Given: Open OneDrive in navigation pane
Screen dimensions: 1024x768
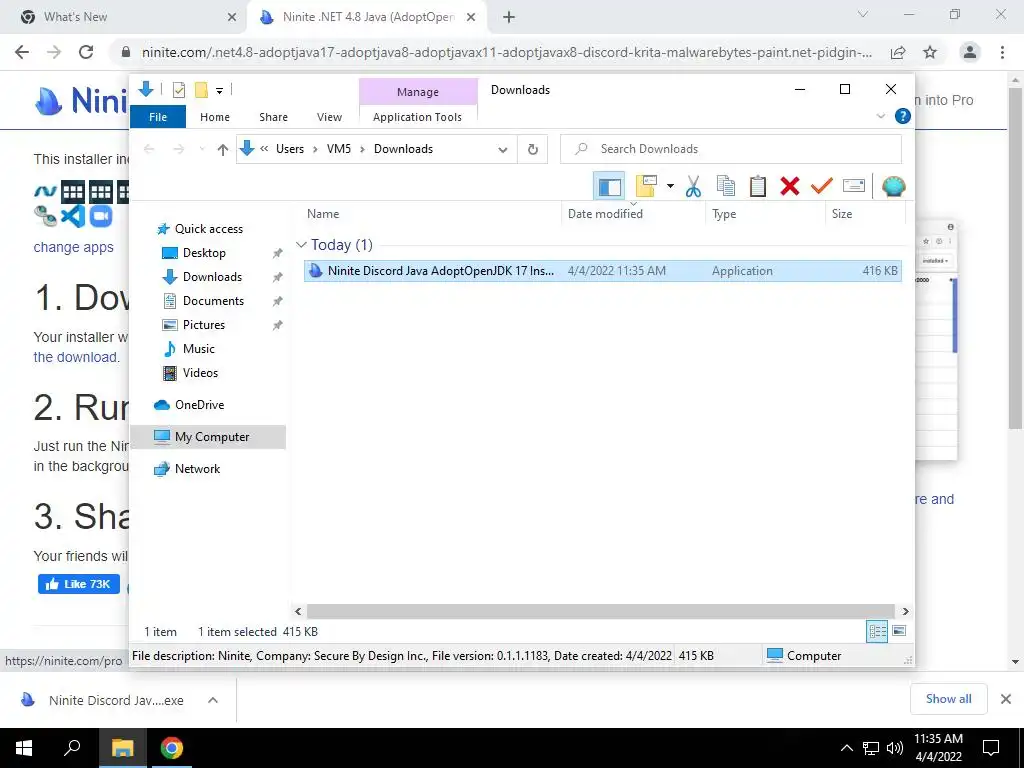Looking at the screenshot, I should pyautogui.click(x=199, y=405).
